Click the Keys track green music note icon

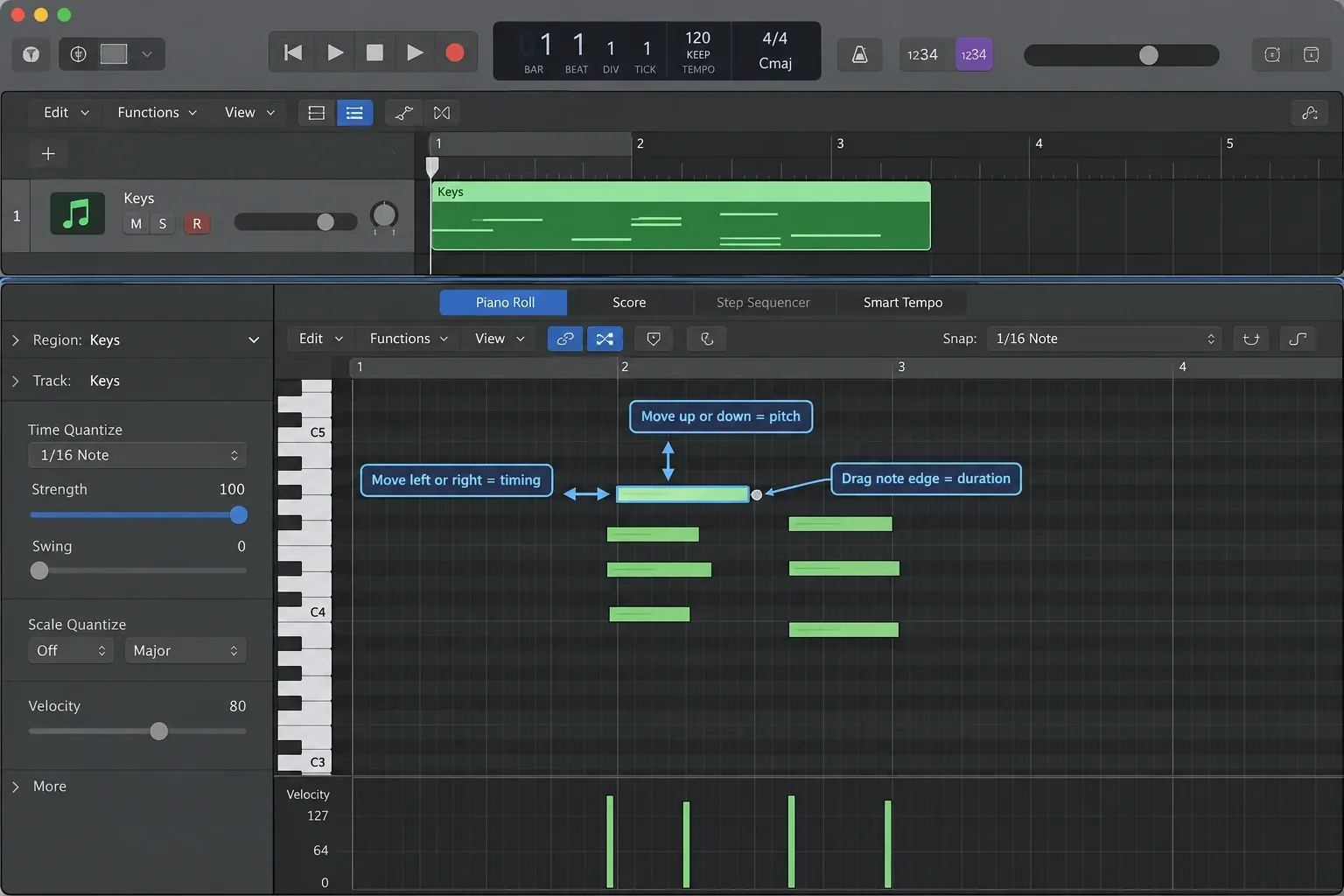pos(78,213)
